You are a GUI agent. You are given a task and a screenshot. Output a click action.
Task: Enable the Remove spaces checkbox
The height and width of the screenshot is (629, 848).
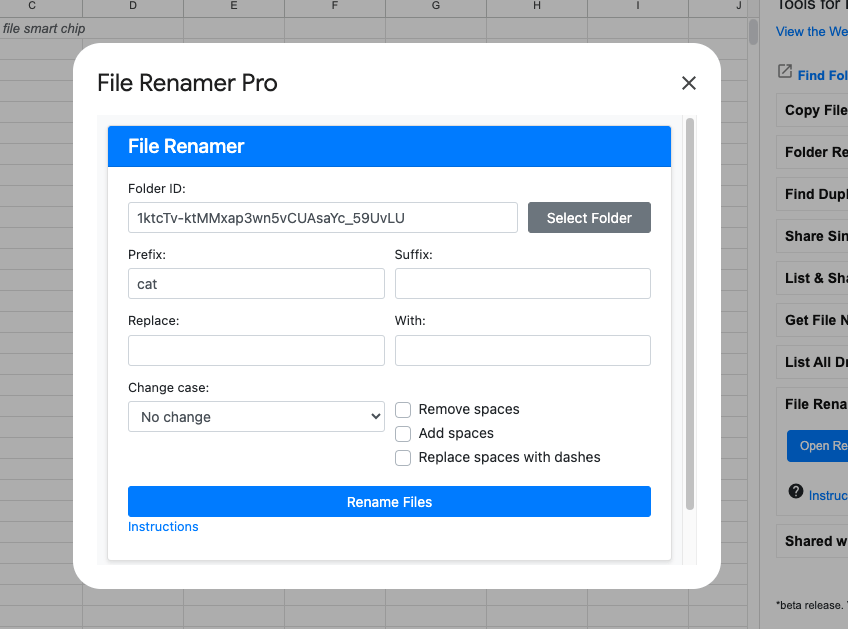(403, 410)
